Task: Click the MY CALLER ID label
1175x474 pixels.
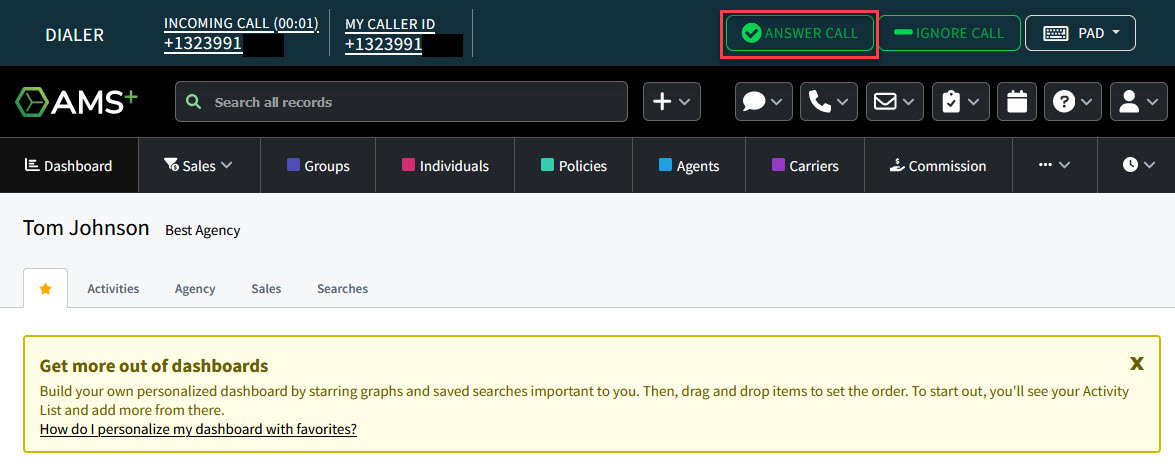Action: [x=390, y=24]
